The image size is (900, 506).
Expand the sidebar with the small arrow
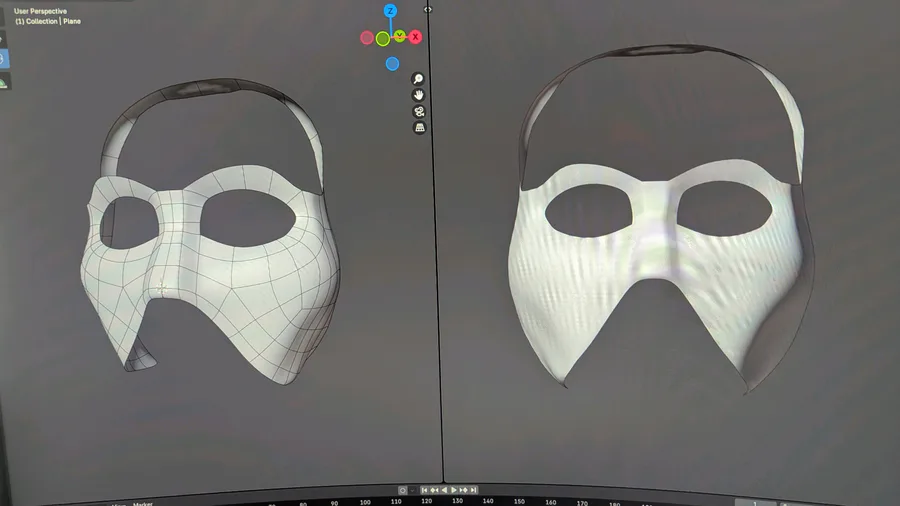coord(428,9)
